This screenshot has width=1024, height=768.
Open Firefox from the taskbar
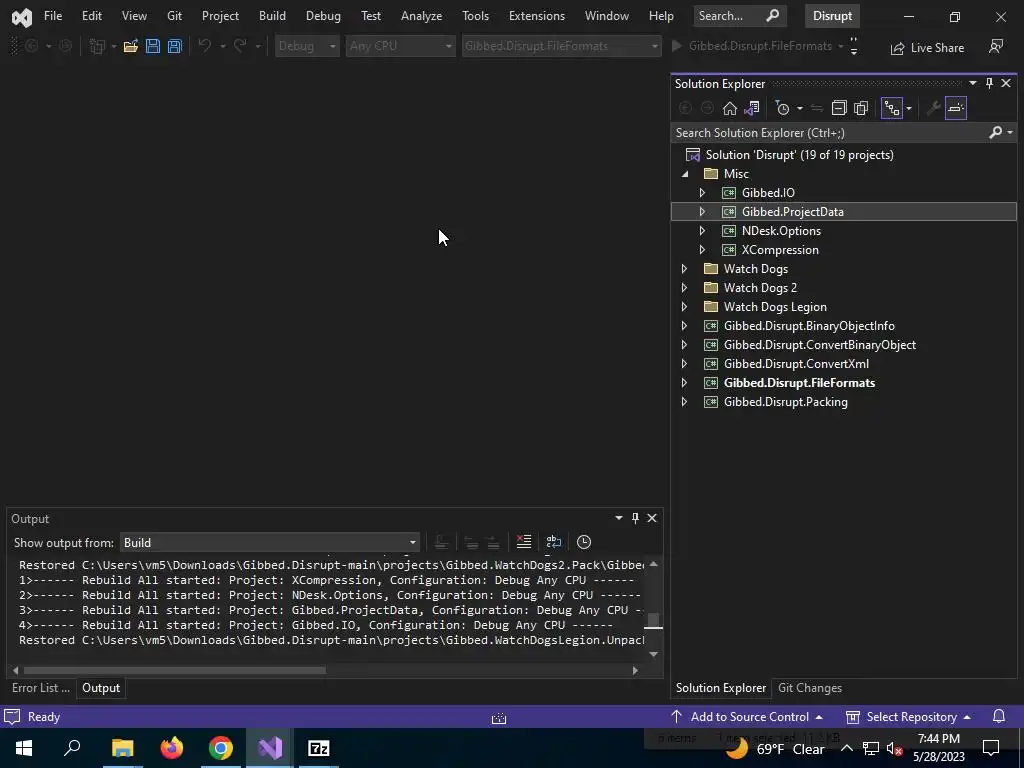point(172,748)
